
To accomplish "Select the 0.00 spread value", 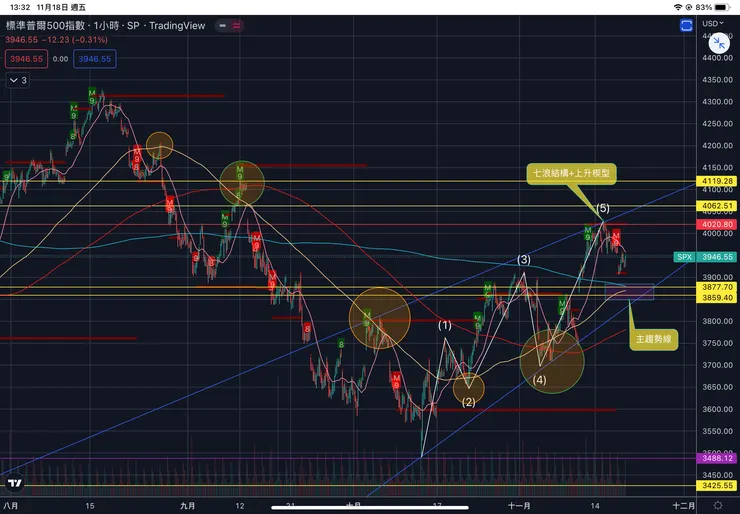I will pyautogui.click(x=60, y=59).
